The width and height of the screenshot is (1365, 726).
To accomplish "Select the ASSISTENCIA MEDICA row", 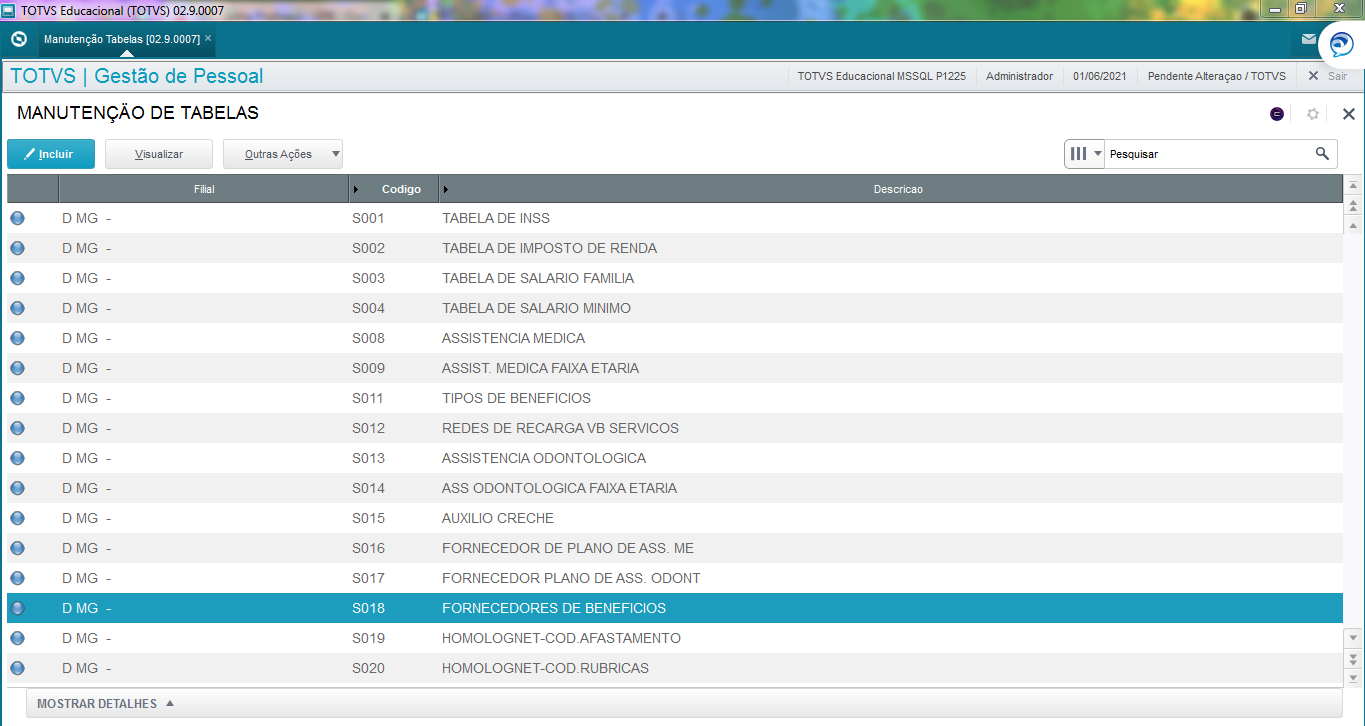I will coord(675,338).
